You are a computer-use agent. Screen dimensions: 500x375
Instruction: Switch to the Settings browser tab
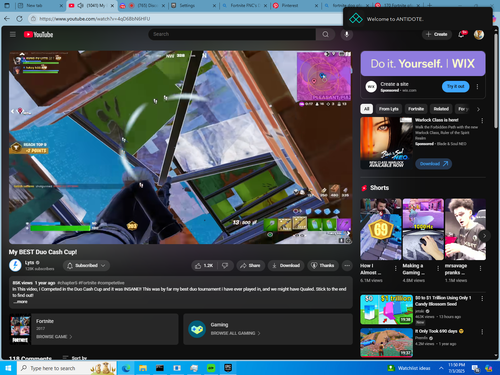click(x=193, y=6)
